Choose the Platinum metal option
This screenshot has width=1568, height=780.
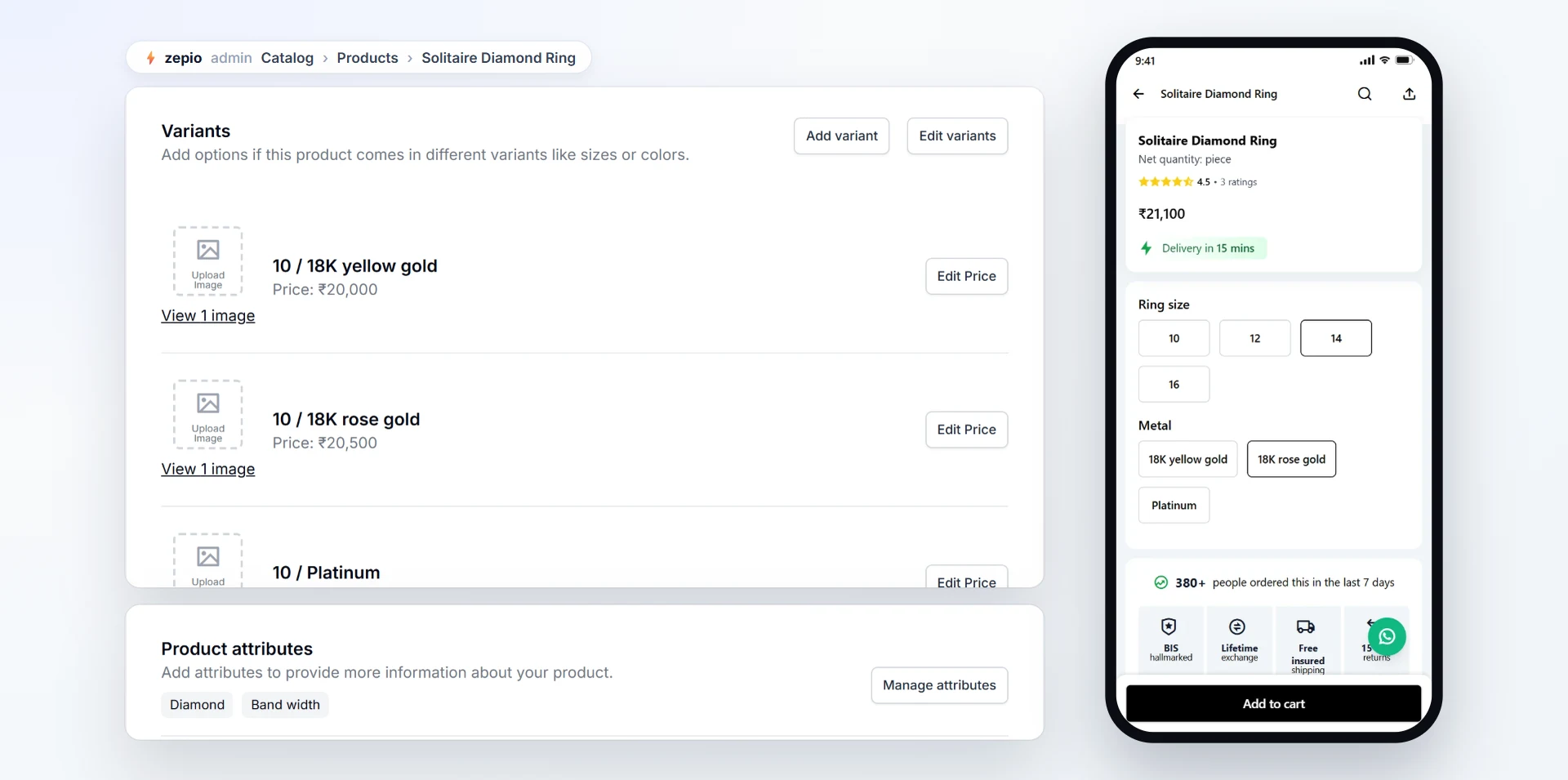(1174, 506)
